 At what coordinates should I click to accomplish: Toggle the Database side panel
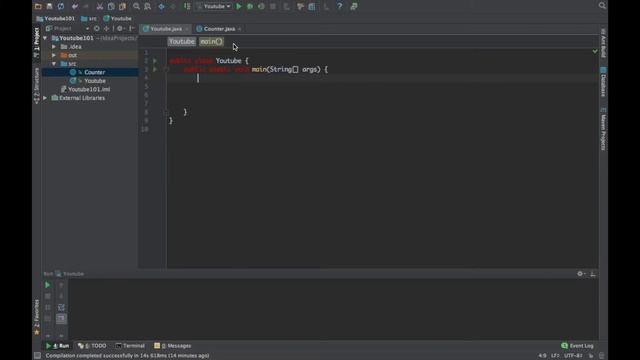(603, 82)
